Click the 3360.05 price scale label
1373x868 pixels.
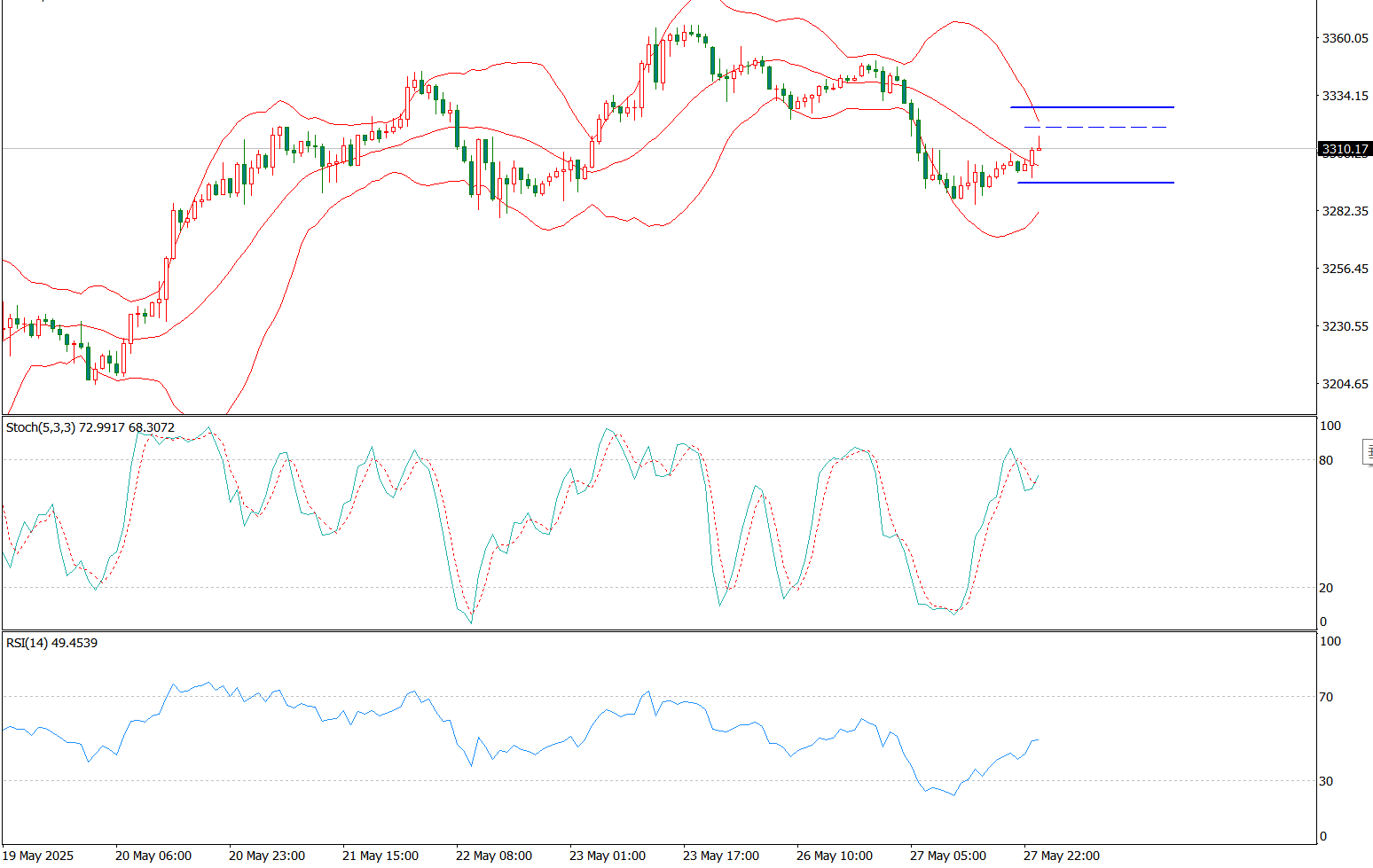tap(1345, 38)
